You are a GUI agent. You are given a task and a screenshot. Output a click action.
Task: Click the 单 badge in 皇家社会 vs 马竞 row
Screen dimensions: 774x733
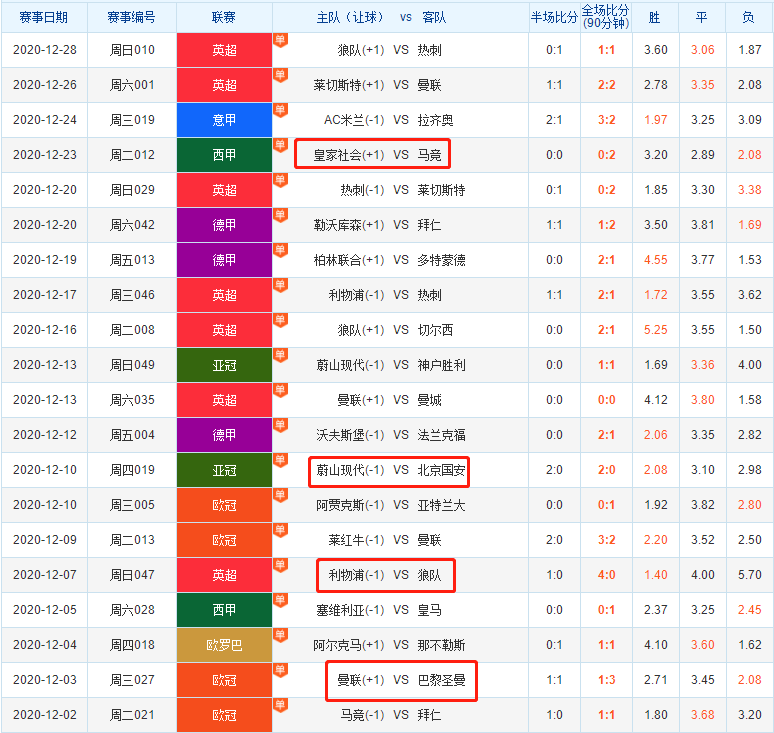[x=279, y=145]
